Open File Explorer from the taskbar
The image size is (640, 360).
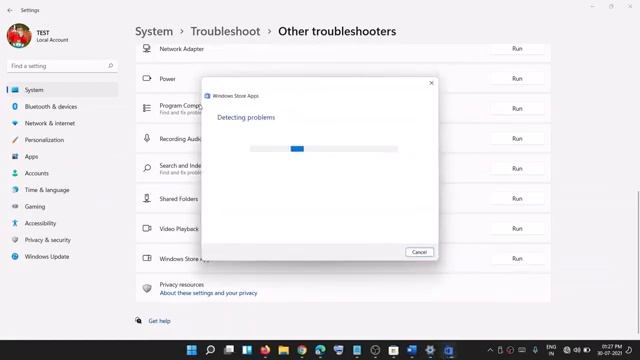pos(284,350)
